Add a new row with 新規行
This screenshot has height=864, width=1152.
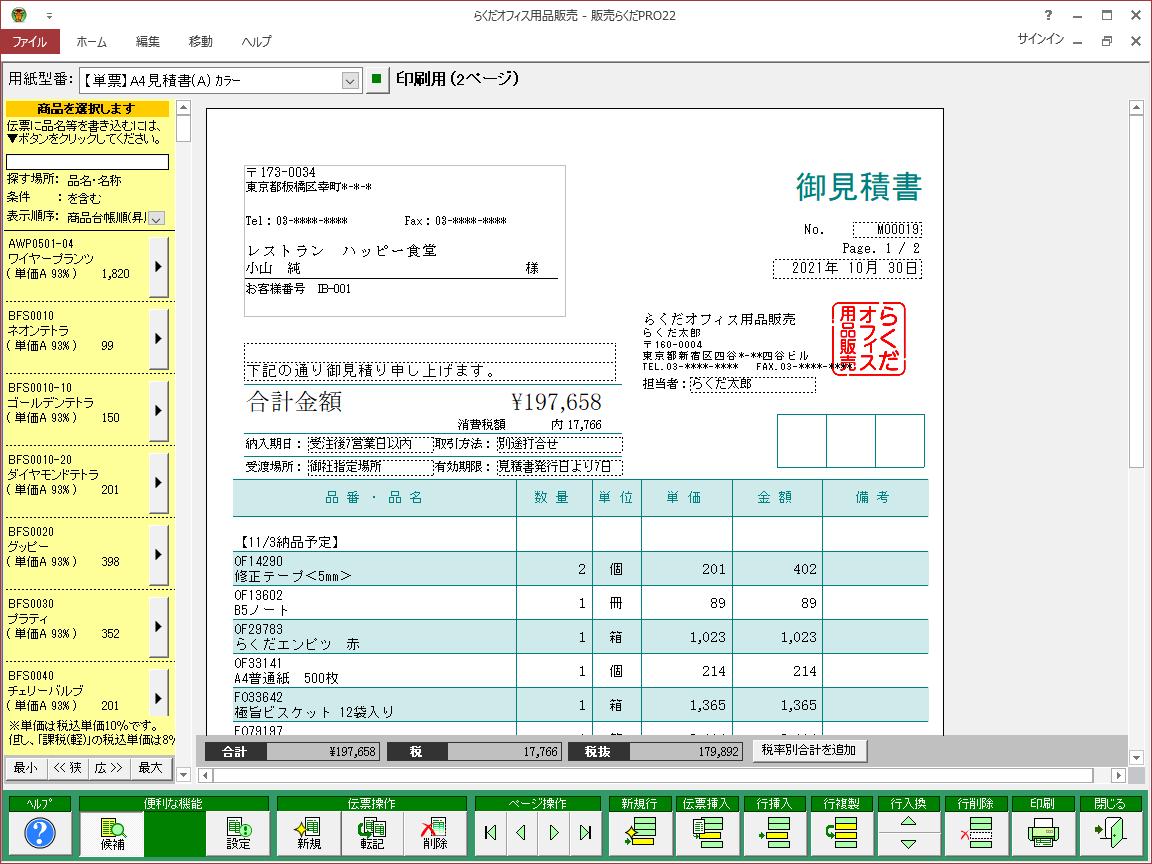640,832
